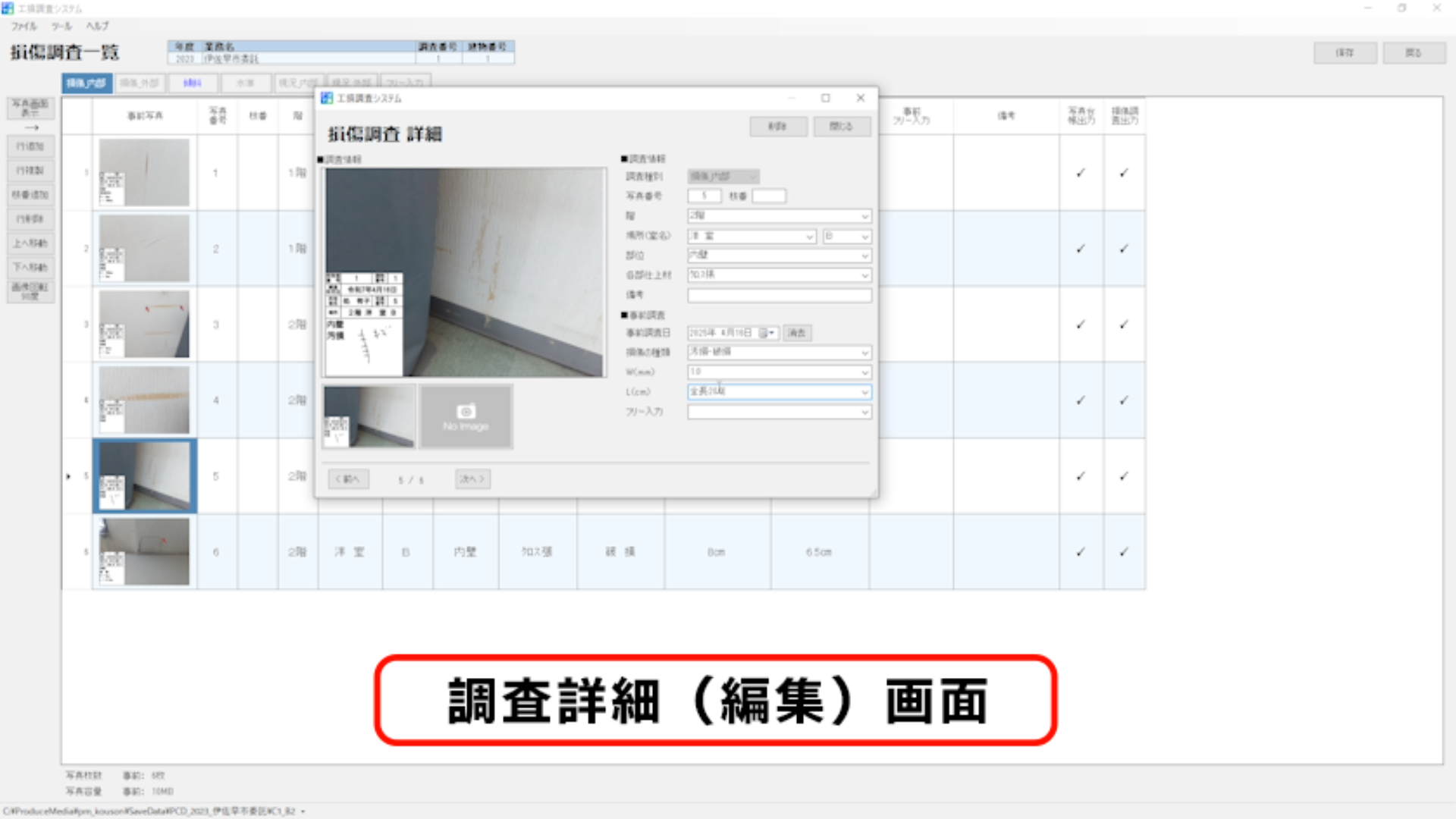The width and height of the screenshot is (1456, 819).
Task: Select the 損傷_内部 tab
Action: pyautogui.click(x=86, y=83)
